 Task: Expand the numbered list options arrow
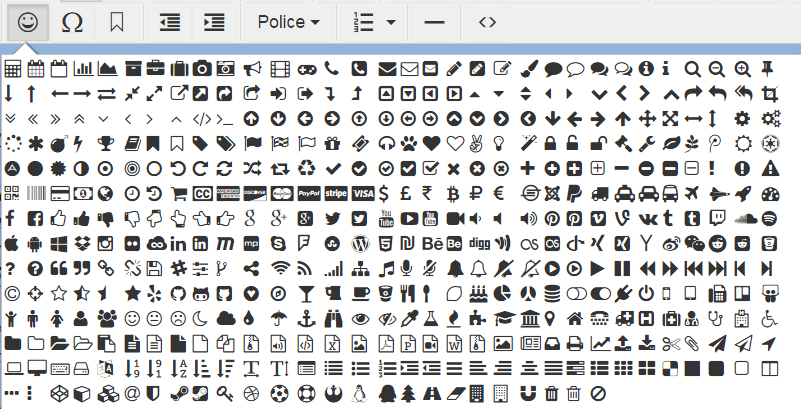click(391, 22)
